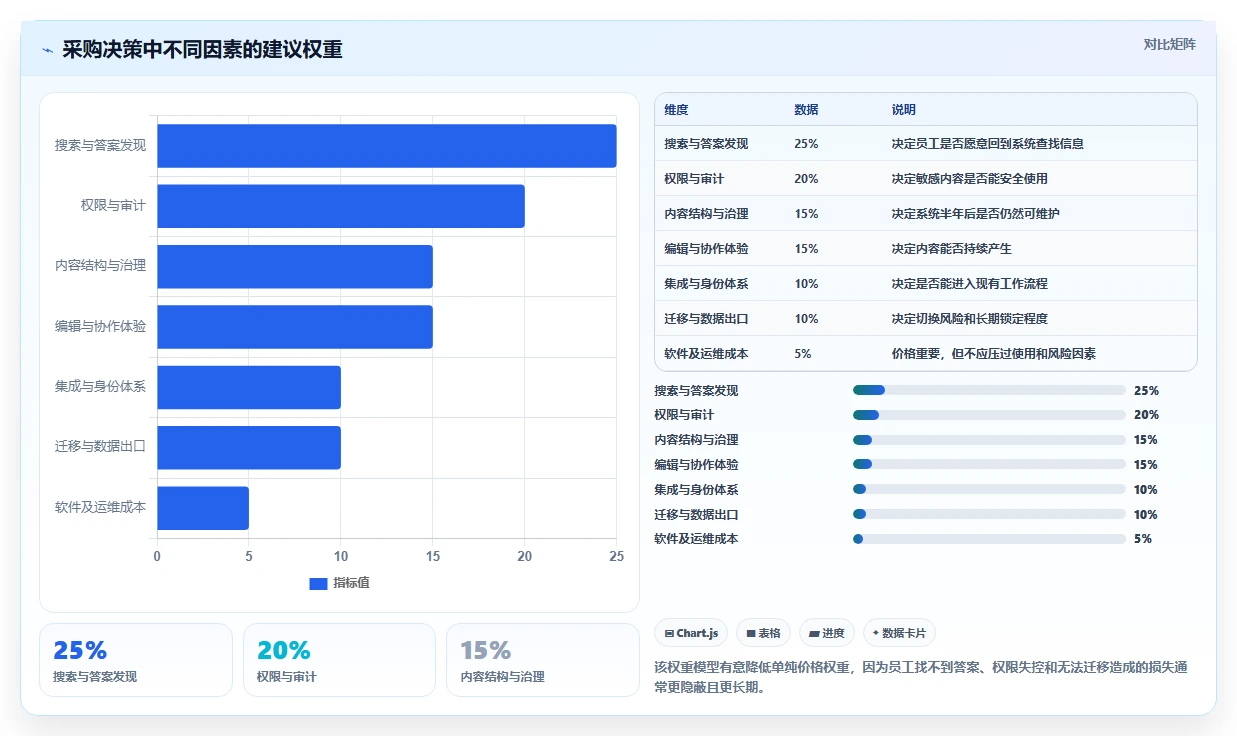Click the 维度 column header in the table
1237x736 pixels.
click(676, 110)
